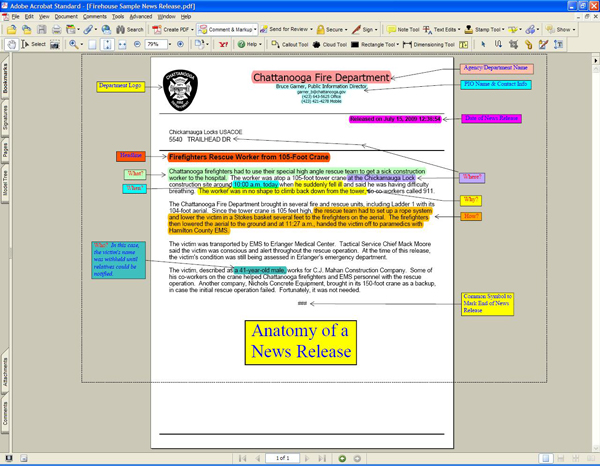The height and width of the screenshot is (466, 600).
Task: Open the Attachments side tab
Action: coord(5,372)
